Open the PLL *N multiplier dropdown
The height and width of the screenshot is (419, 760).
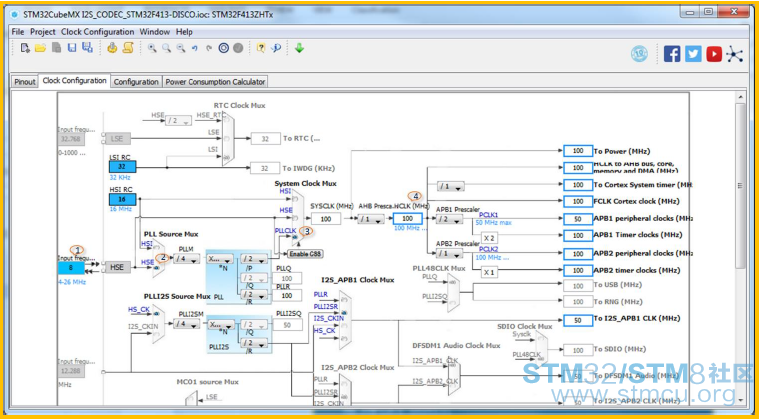pos(220,259)
